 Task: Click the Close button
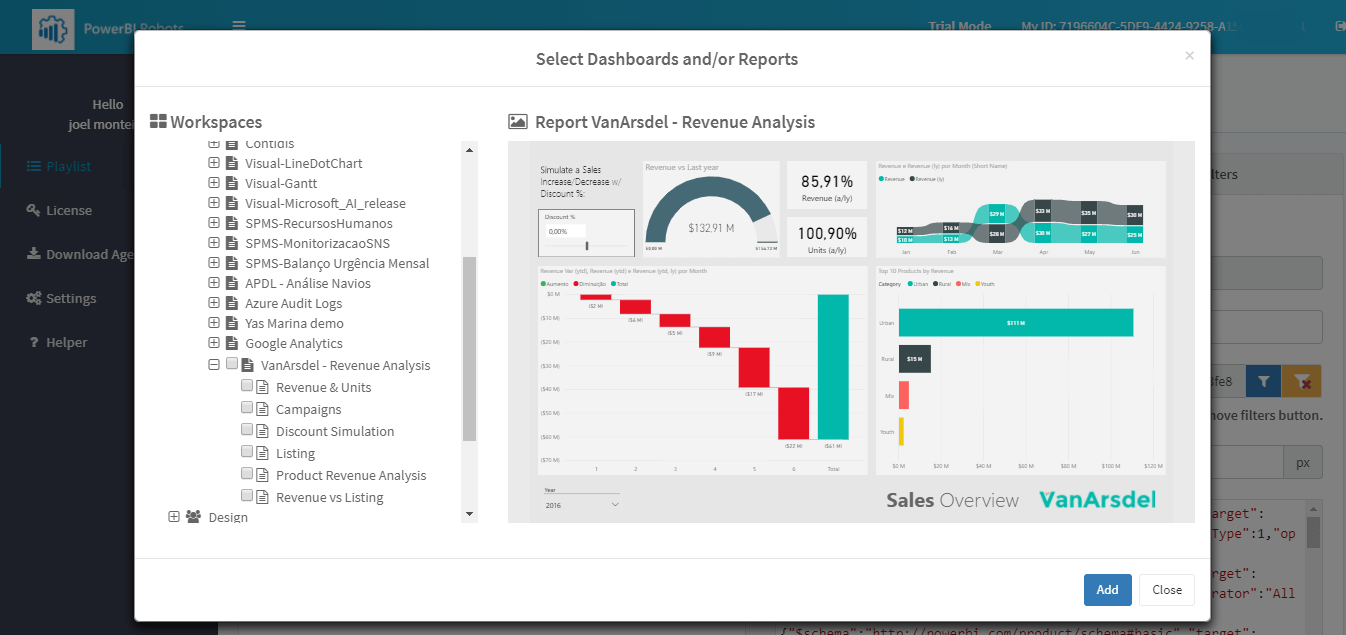[x=1166, y=590]
